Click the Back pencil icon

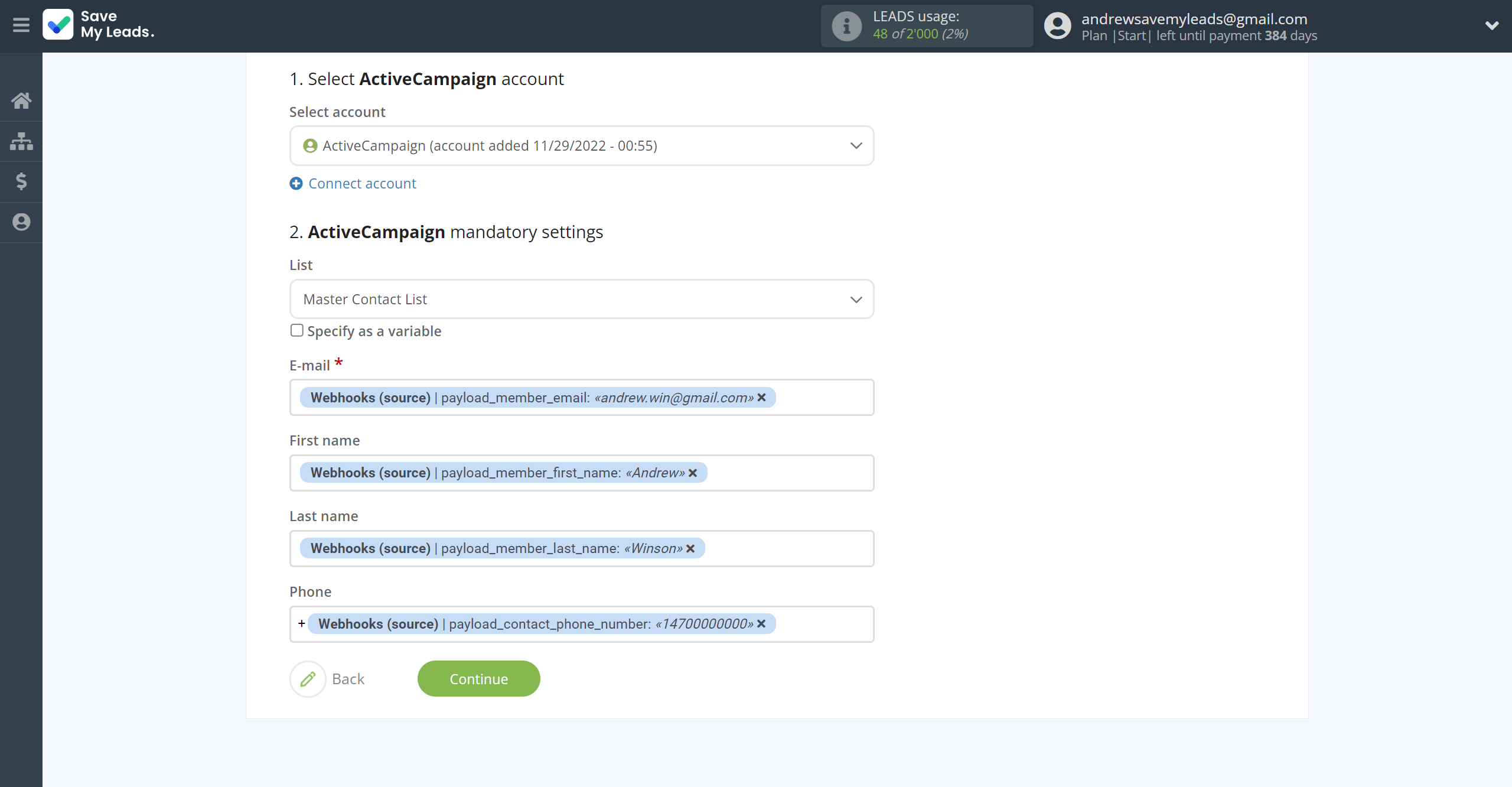click(308, 679)
